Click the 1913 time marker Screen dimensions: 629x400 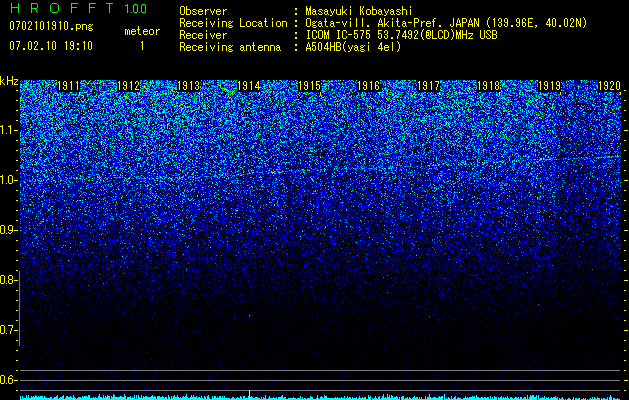[189, 86]
